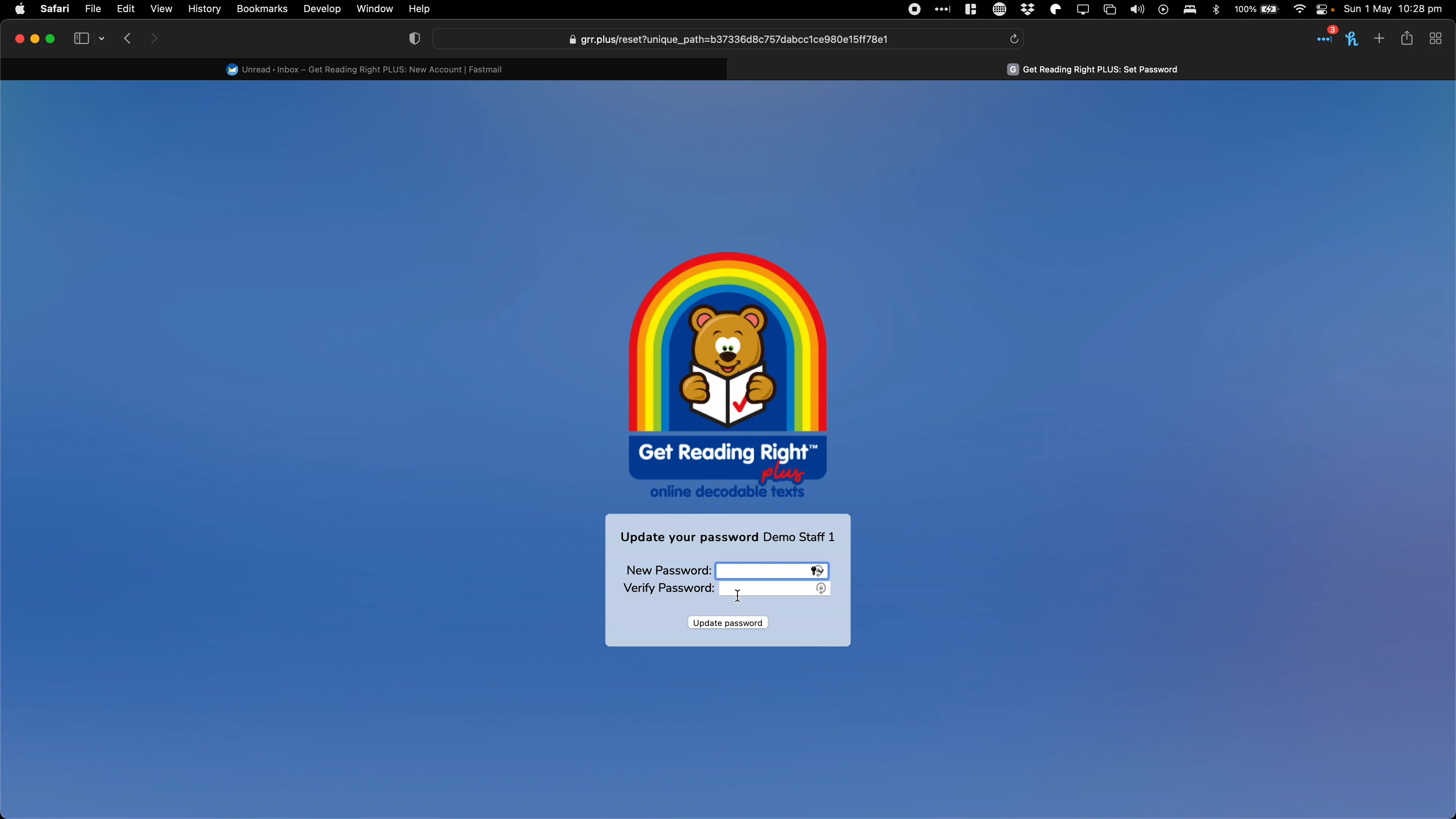Screen dimensions: 1456x819
Task: Open the History menu
Action: pyautogui.click(x=204, y=9)
